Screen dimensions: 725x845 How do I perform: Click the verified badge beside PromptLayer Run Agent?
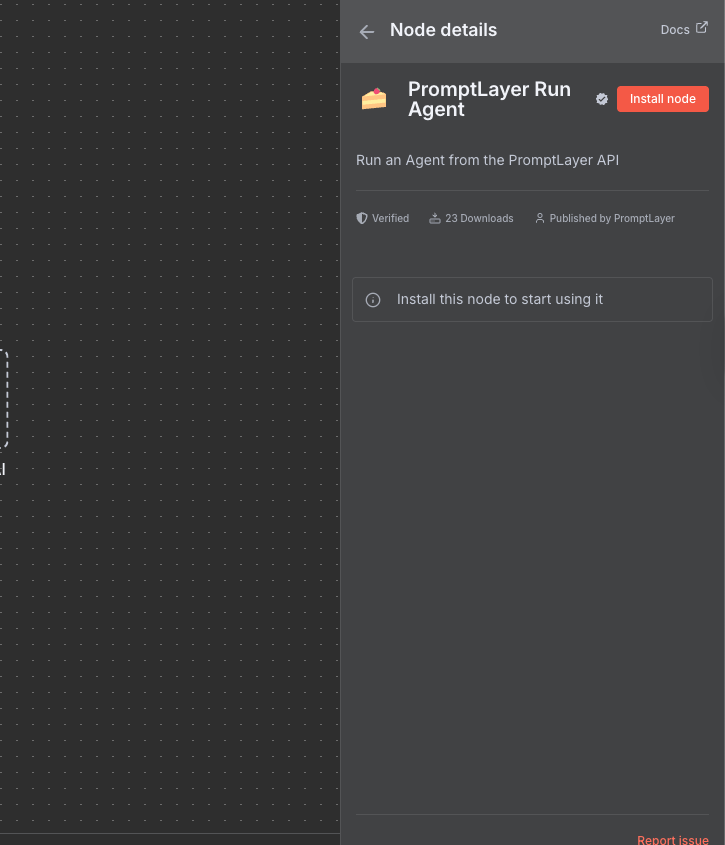(602, 99)
